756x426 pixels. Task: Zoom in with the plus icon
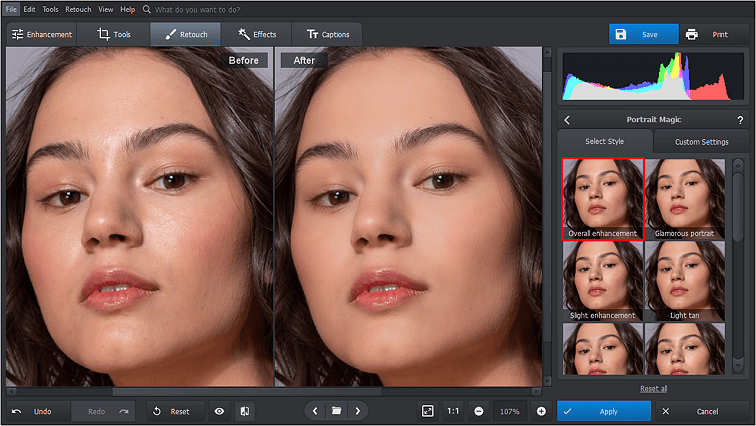(541, 411)
